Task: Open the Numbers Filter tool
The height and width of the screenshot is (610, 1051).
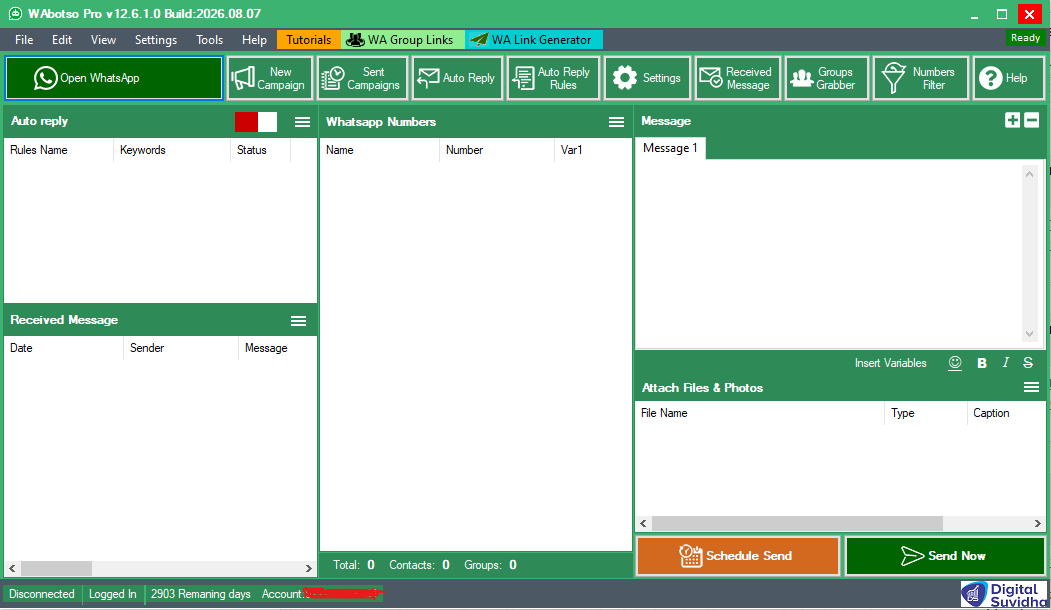Action: point(920,78)
